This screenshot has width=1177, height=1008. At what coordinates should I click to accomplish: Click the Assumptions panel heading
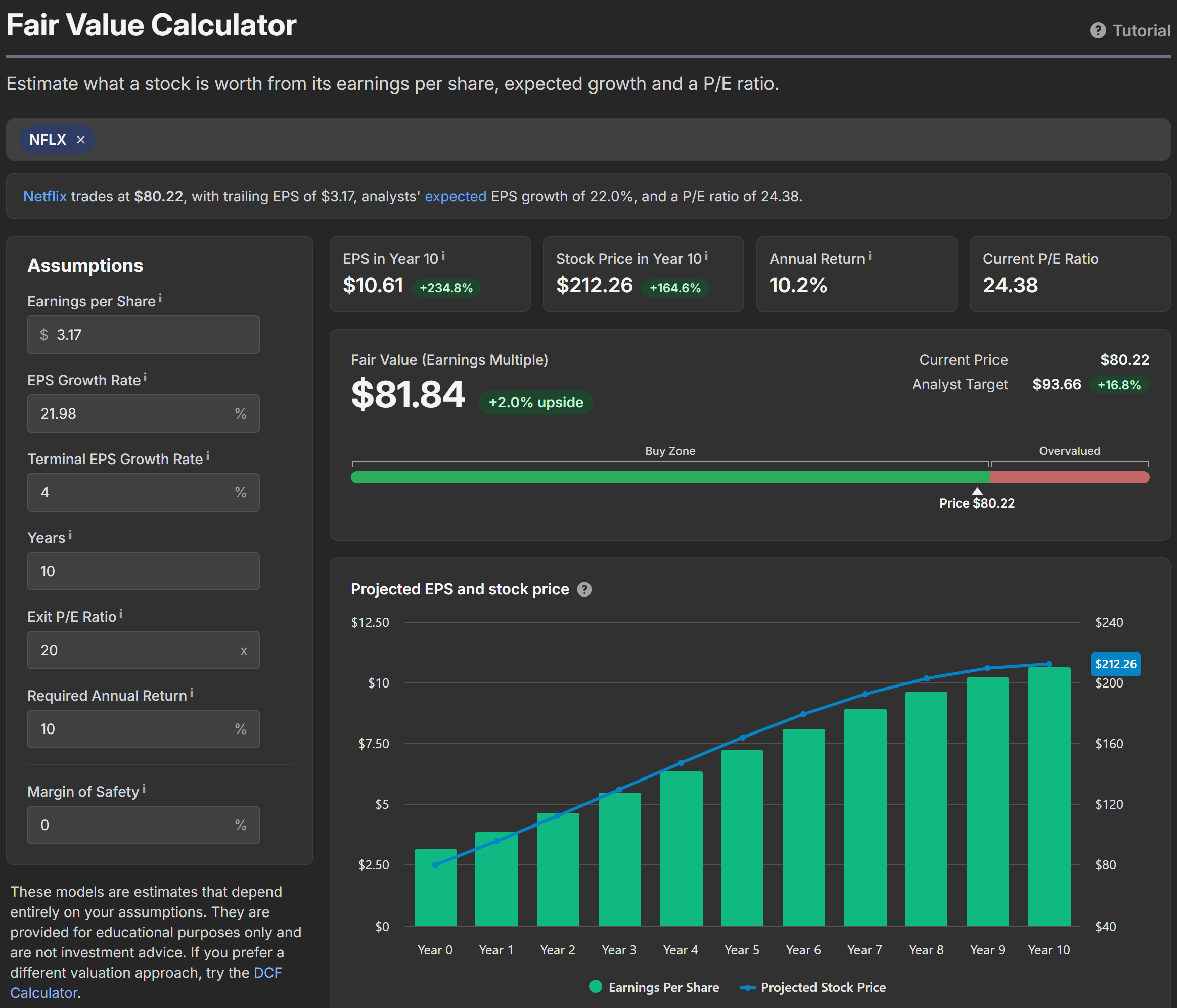(x=85, y=266)
